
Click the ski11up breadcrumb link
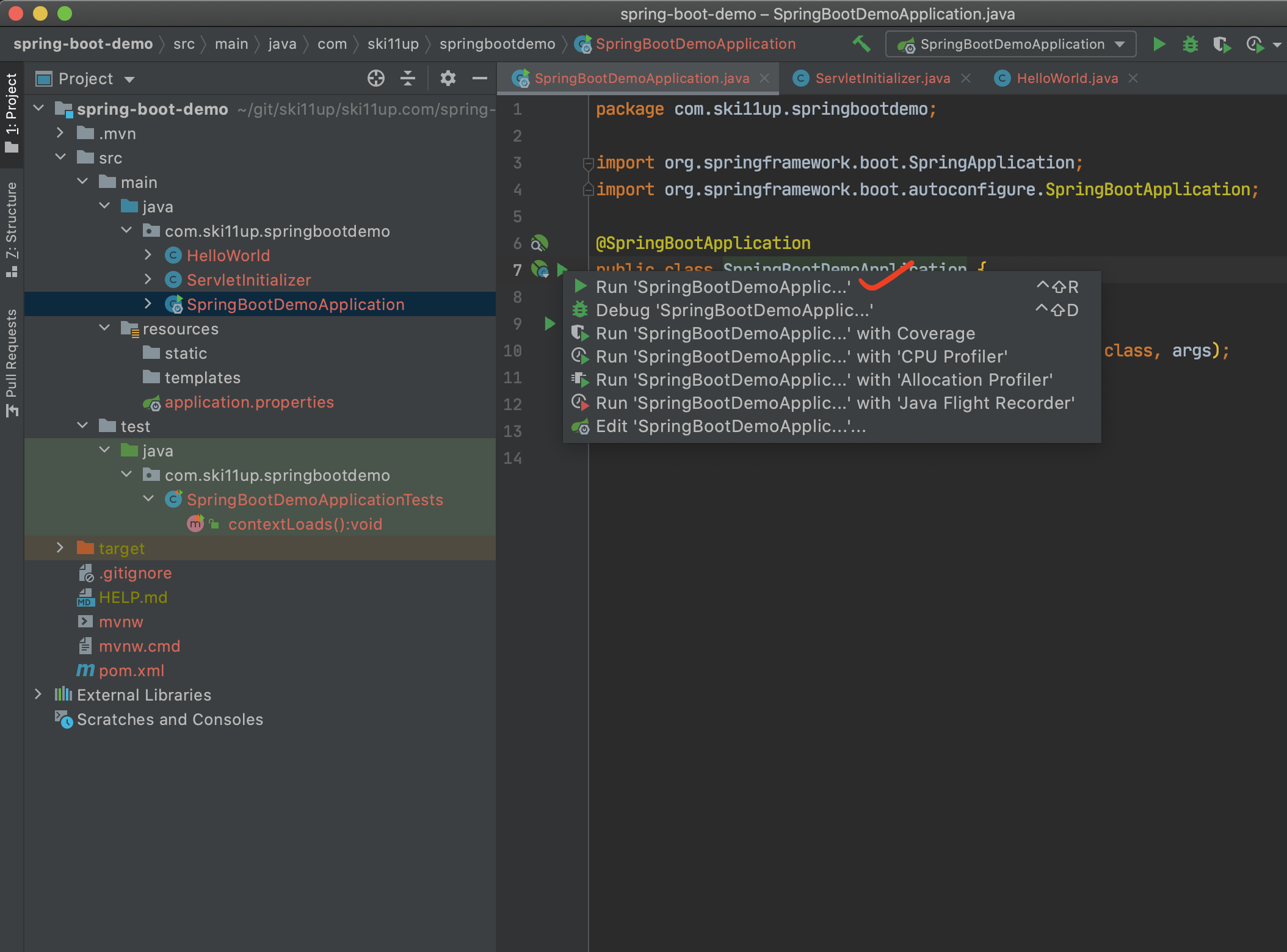pyautogui.click(x=393, y=44)
